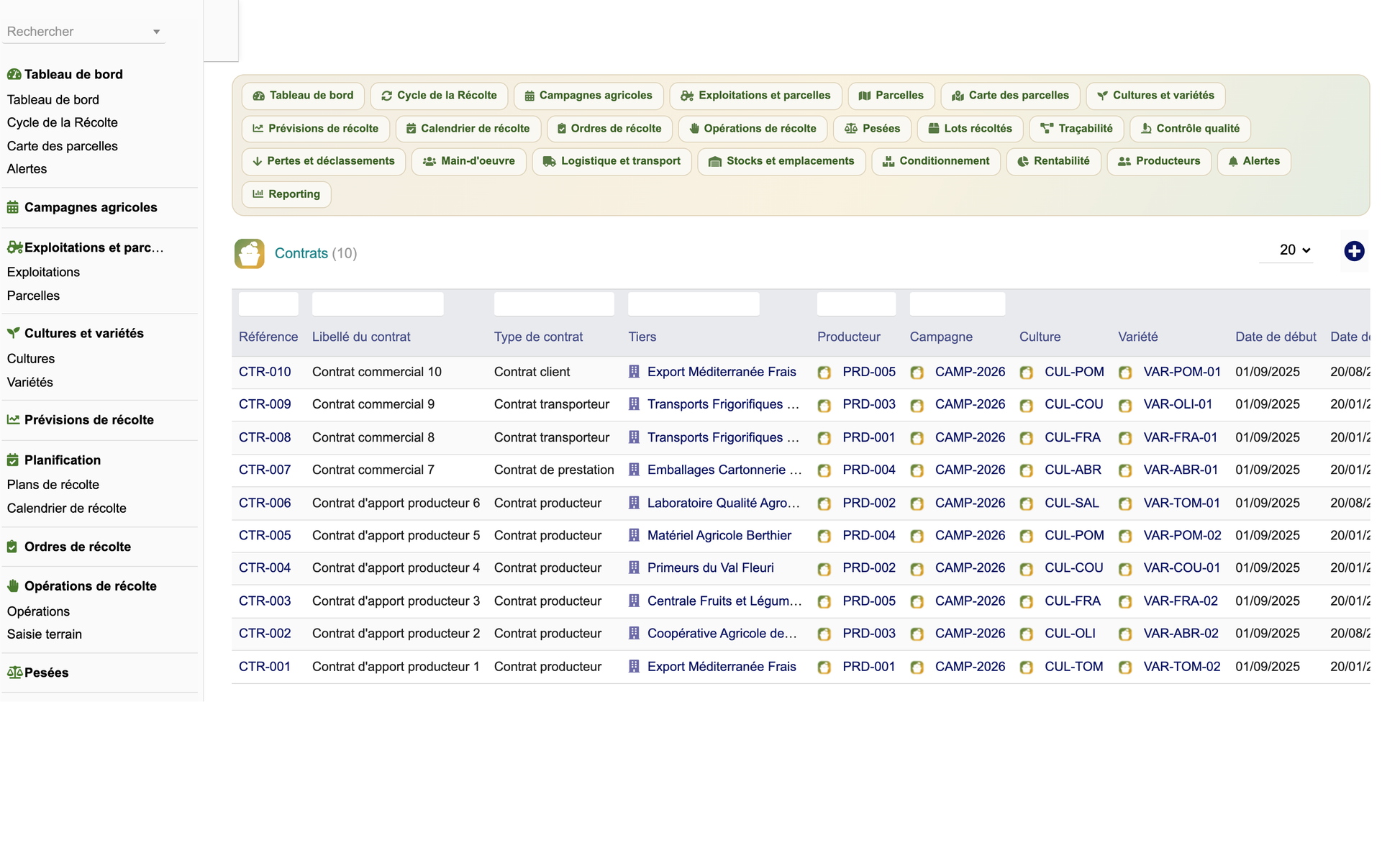
Task: Open Exploitations in the sidebar
Action: tap(43, 273)
